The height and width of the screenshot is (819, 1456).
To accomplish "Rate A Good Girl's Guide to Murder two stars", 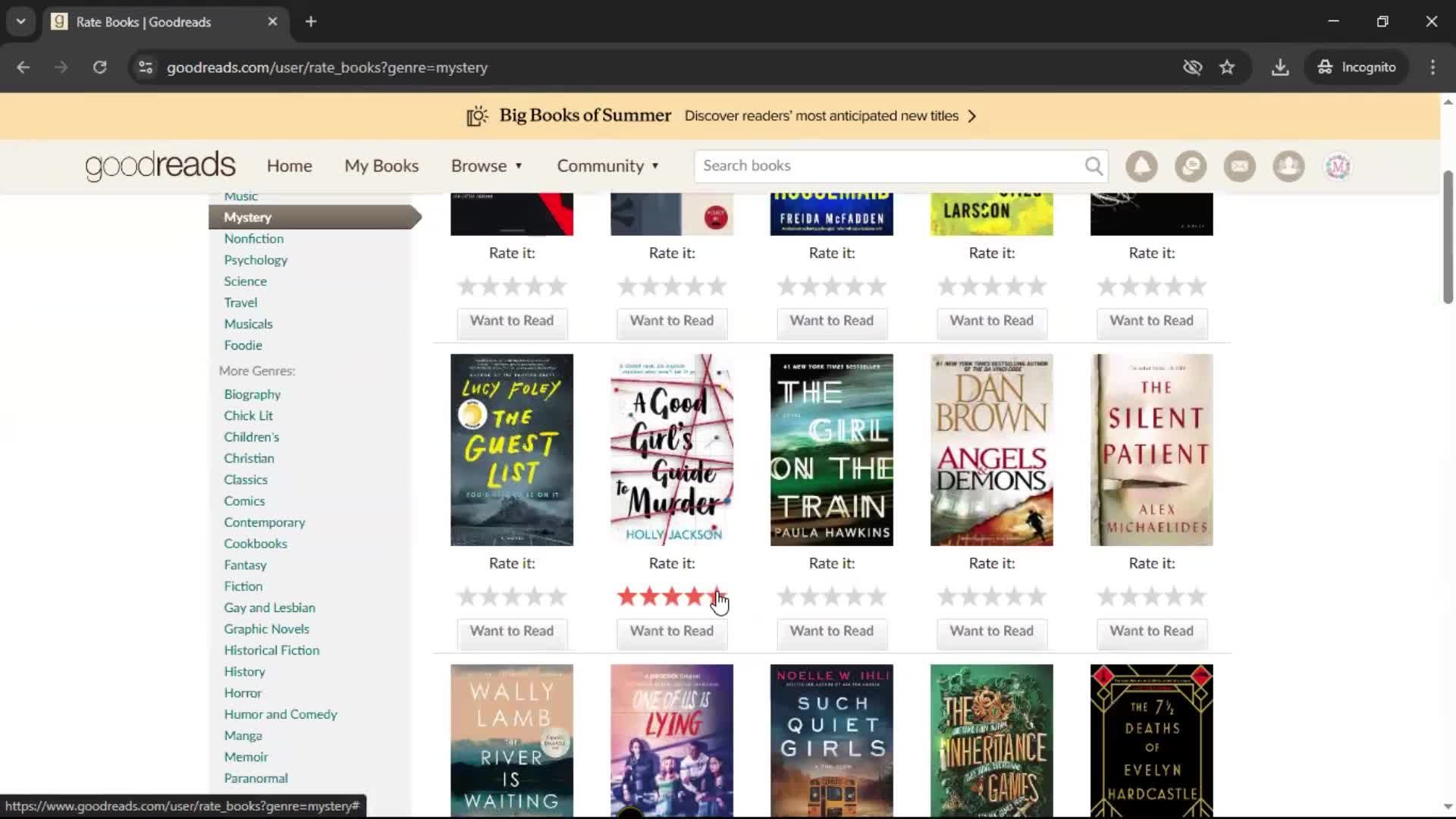I will click(649, 597).
